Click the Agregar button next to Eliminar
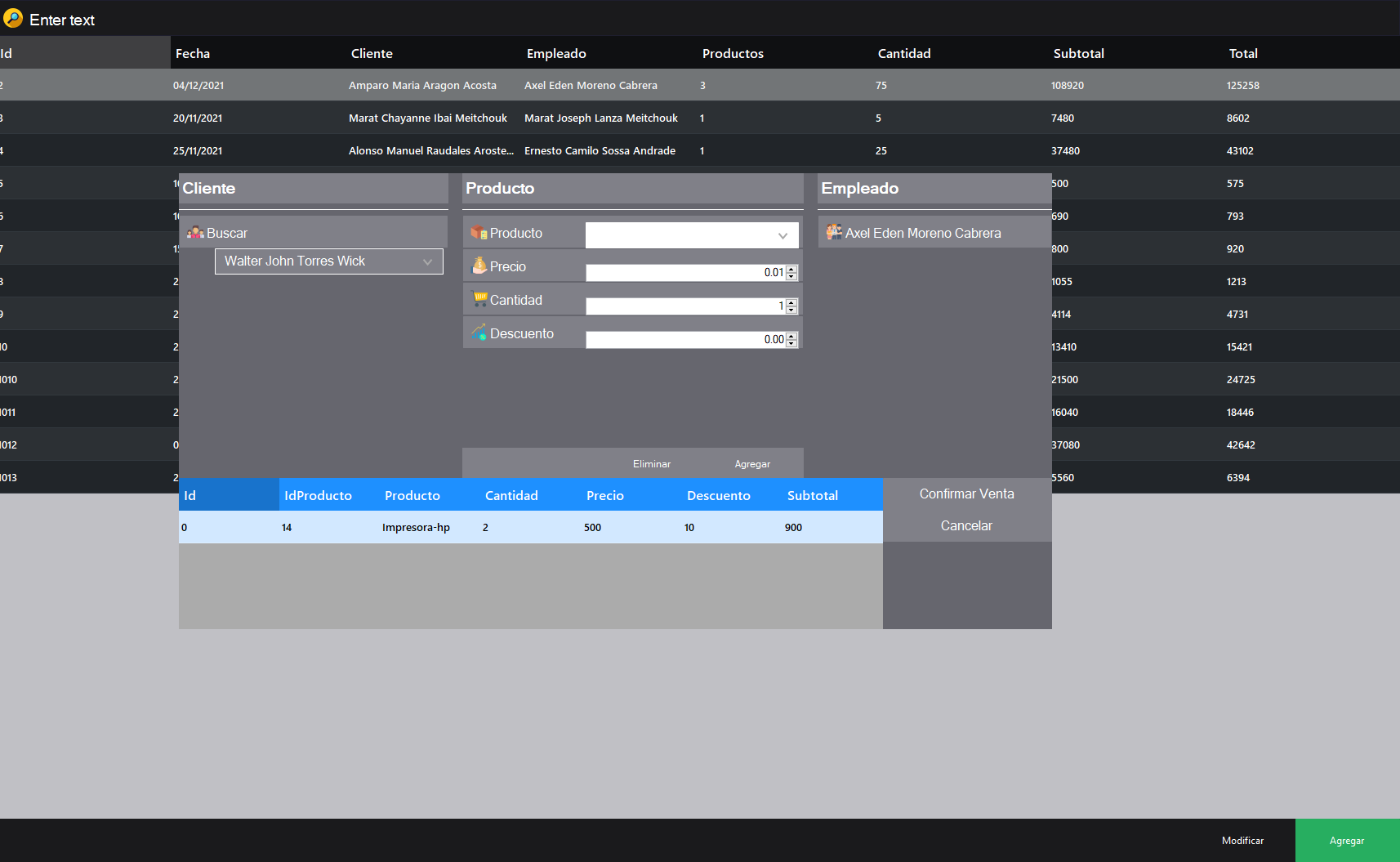This screenshot has width=1400, height=862. (751, 463)
